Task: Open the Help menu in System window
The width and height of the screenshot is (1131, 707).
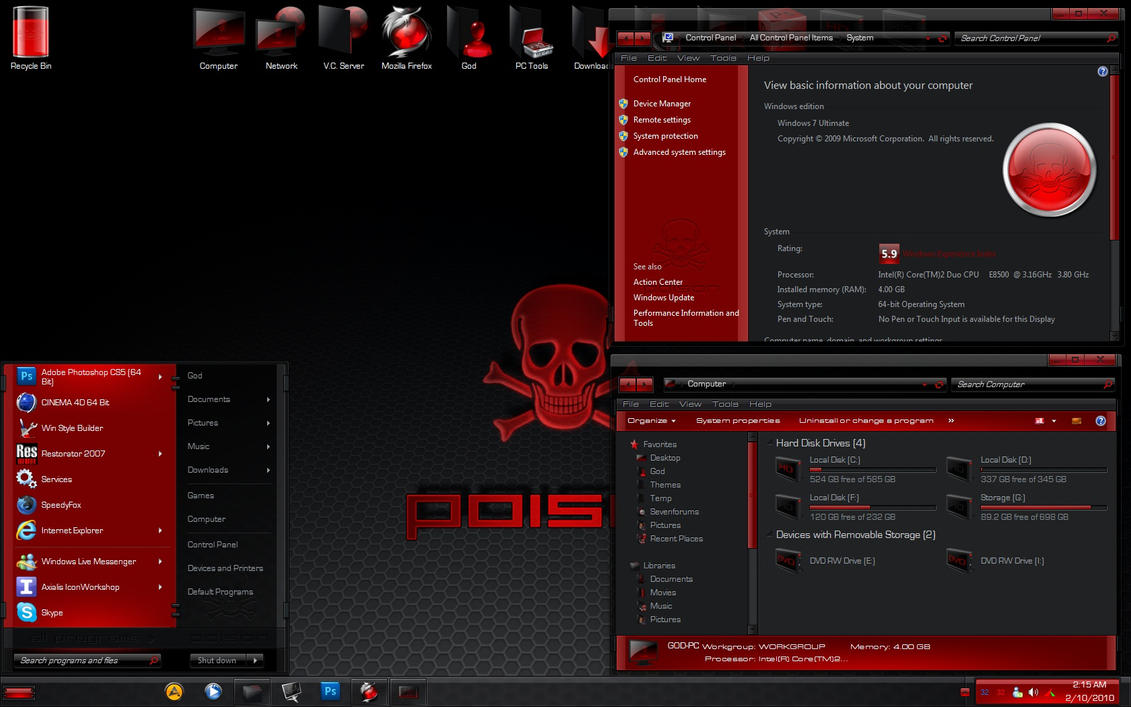Action: (758, 58)
